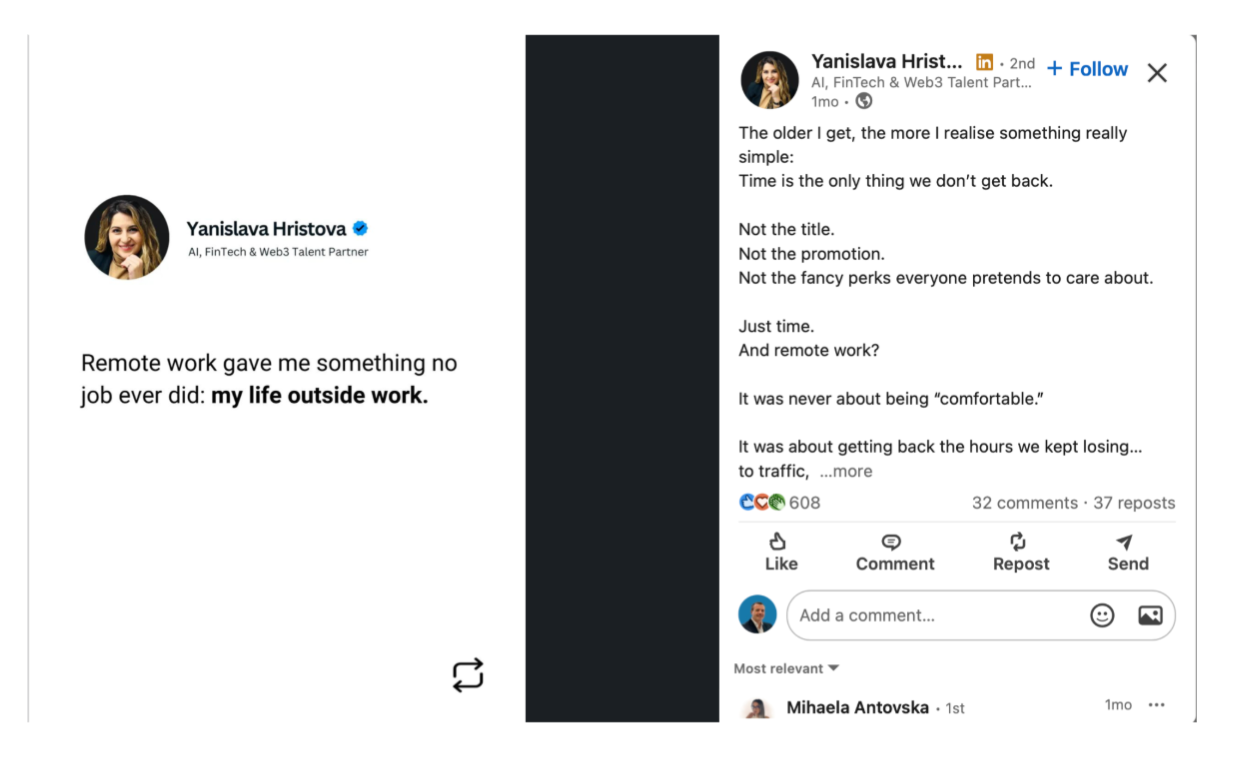Click the author's profile photo in post header
Image resolution: width=1242 pixels, height=782 pixels.
coord(769,80)
